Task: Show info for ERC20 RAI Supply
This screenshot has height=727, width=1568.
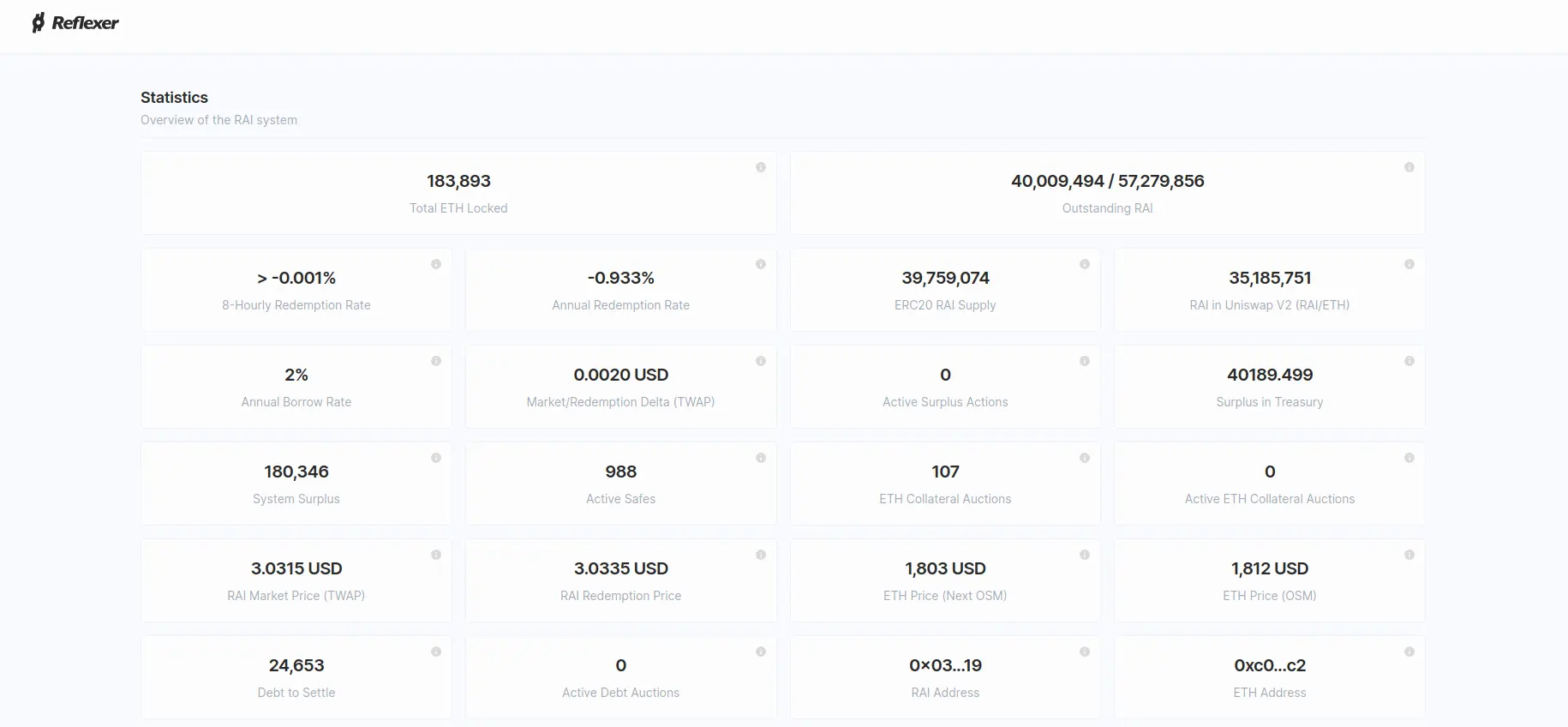Action: pos(1084,264)
